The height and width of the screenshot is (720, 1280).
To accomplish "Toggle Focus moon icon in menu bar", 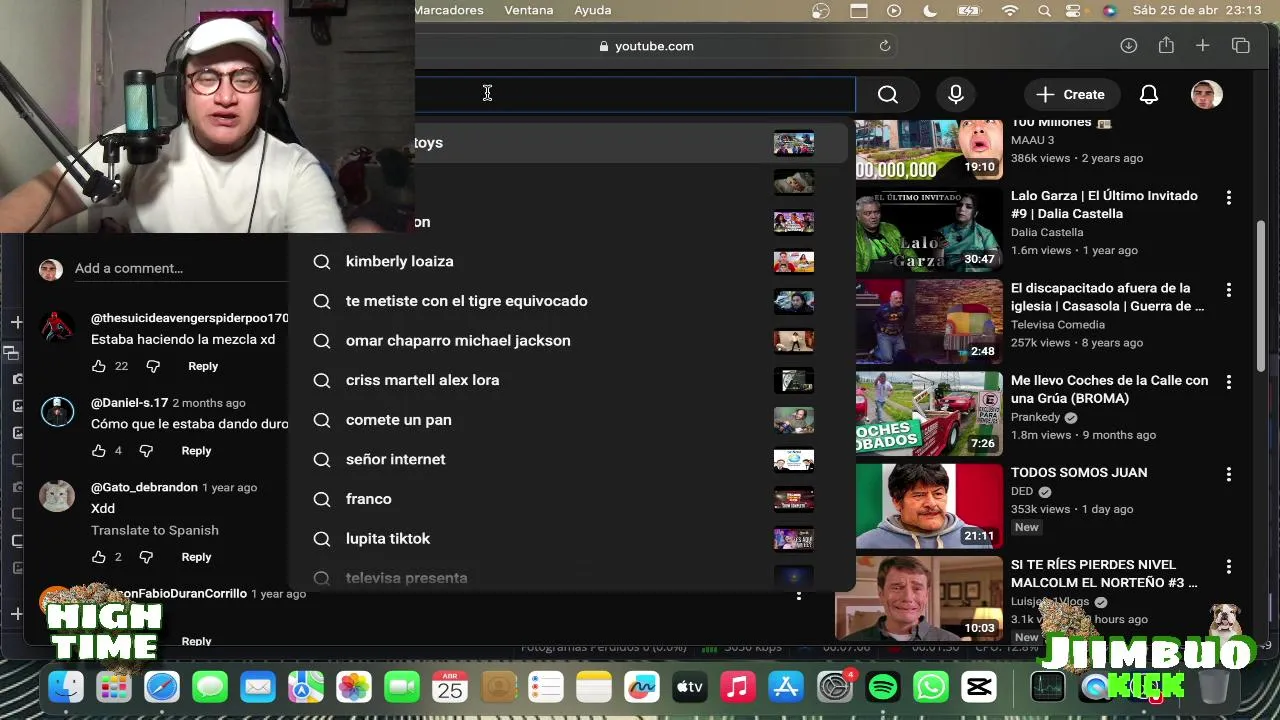I will point(930,10).
